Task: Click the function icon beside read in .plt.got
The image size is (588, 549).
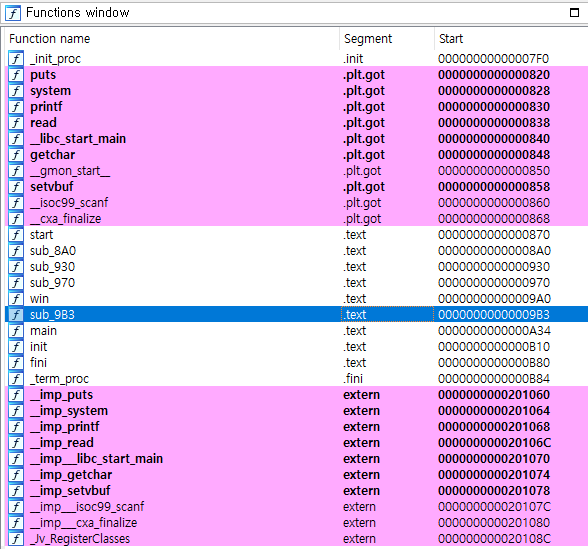Action: tap(16, 123)
